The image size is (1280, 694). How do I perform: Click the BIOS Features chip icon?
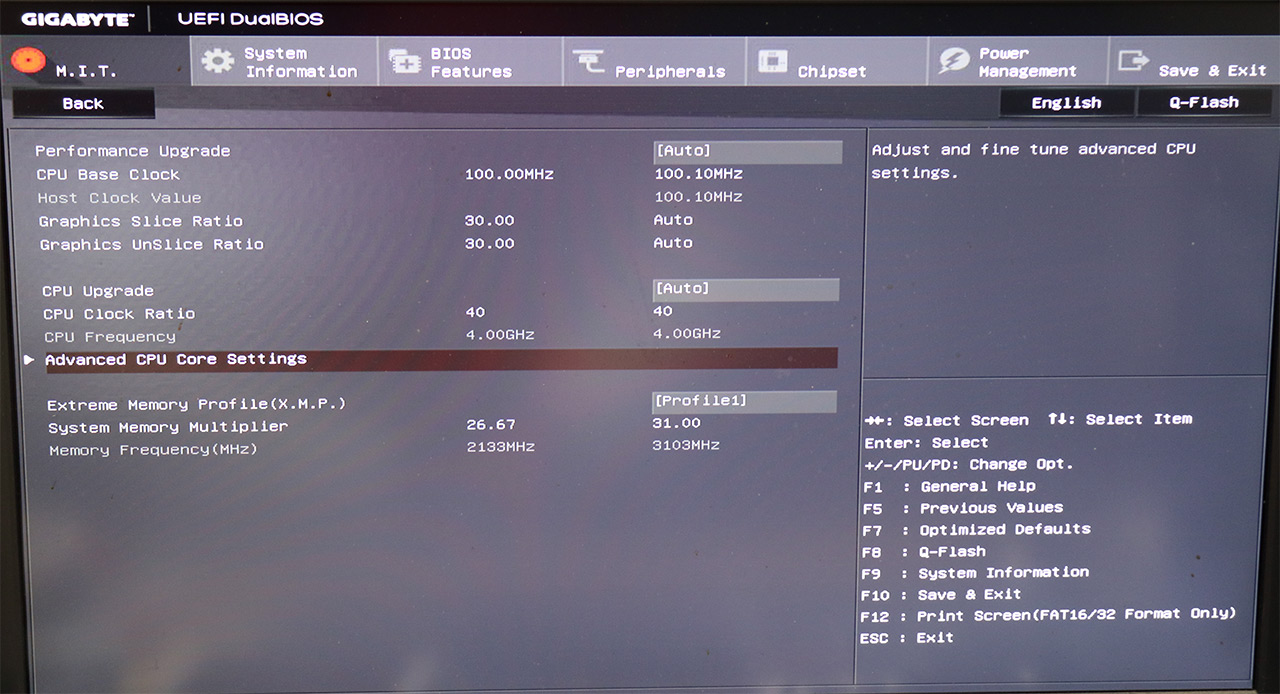pos(405,62)
